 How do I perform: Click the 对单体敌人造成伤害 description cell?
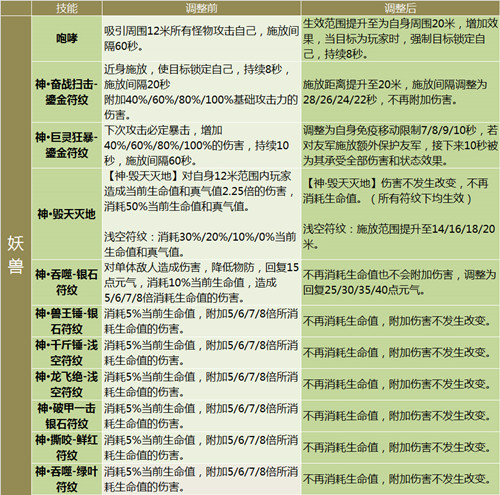[201, 282]
